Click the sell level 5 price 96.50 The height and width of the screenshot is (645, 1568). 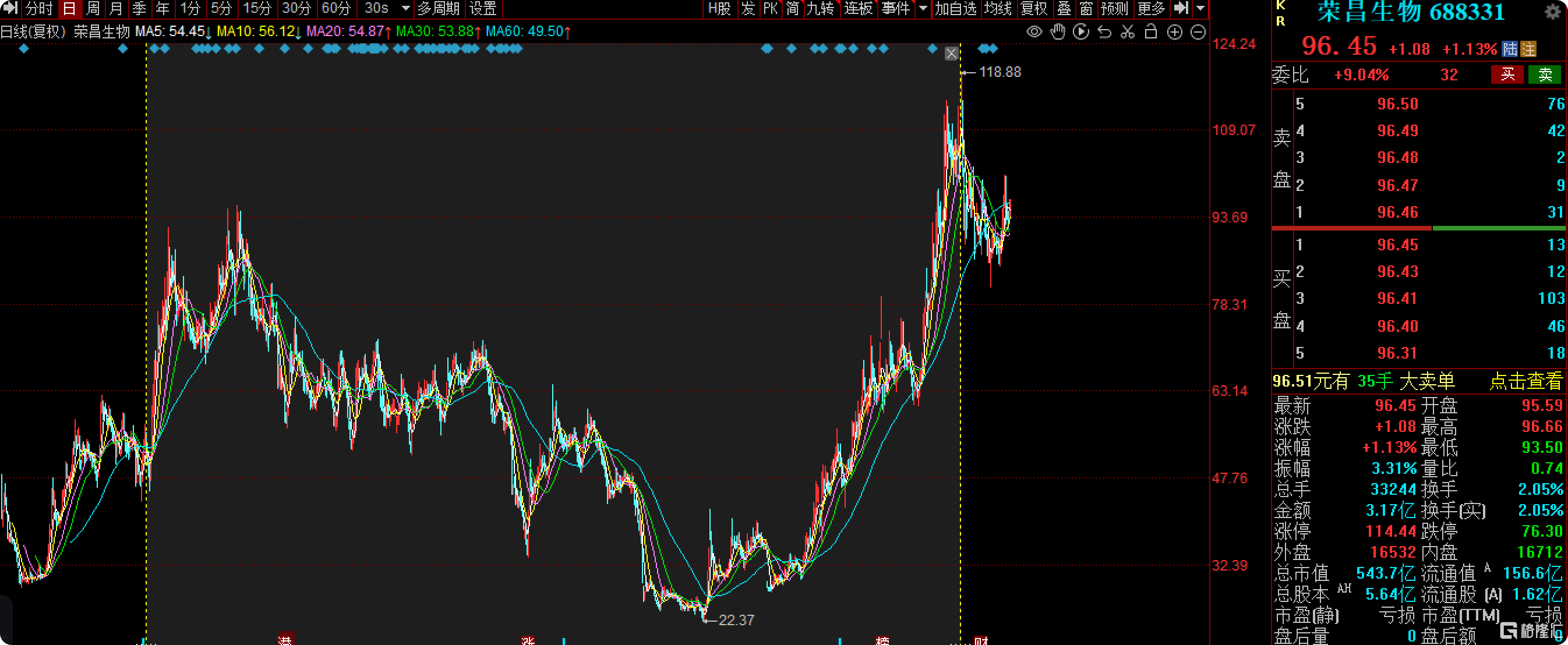(1397, 104)
